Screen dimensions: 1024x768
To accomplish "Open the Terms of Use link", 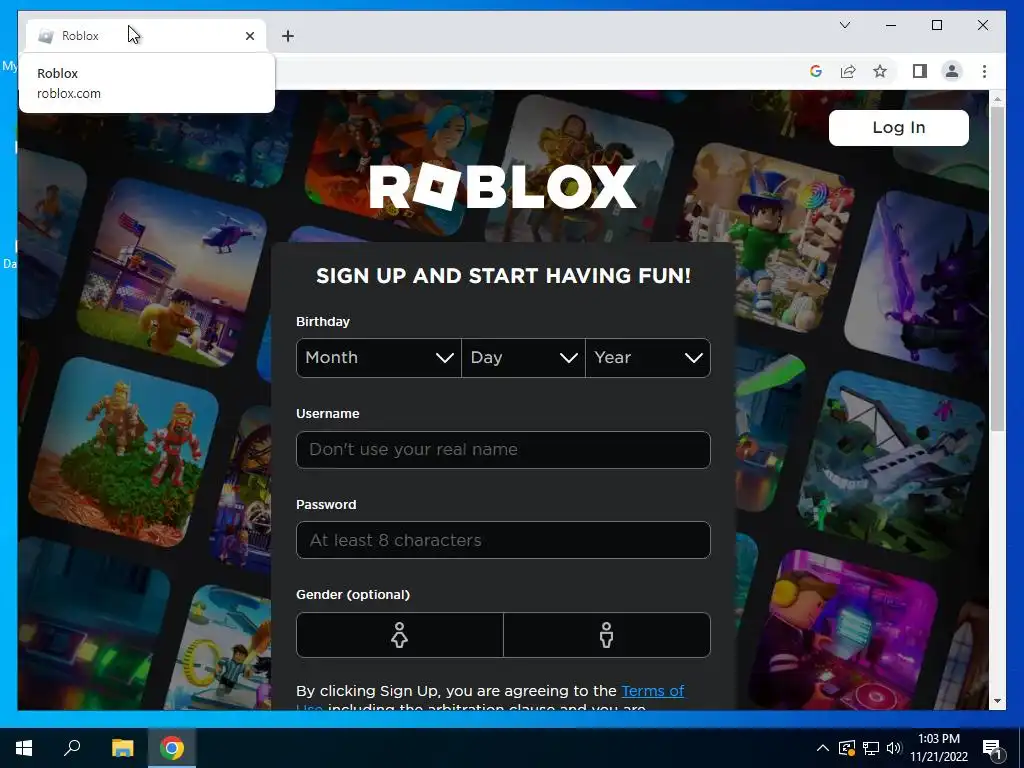I will tap(652, 691).
